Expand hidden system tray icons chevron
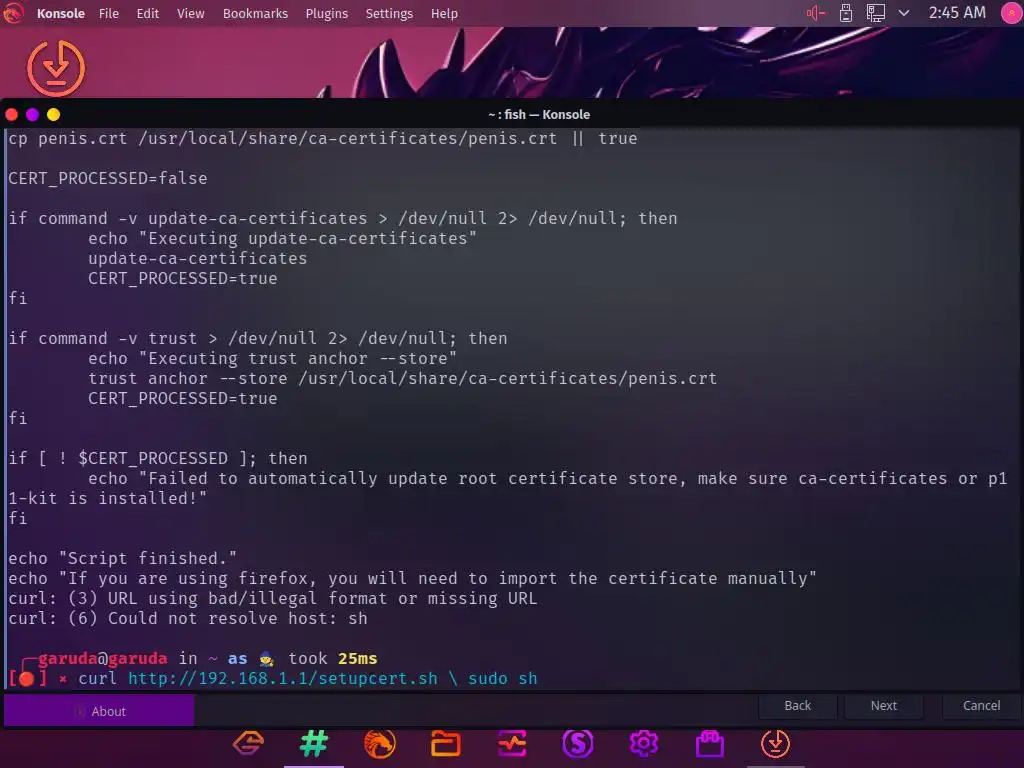The width and height of the screenshot is (1024, 768). click(904, 13)
